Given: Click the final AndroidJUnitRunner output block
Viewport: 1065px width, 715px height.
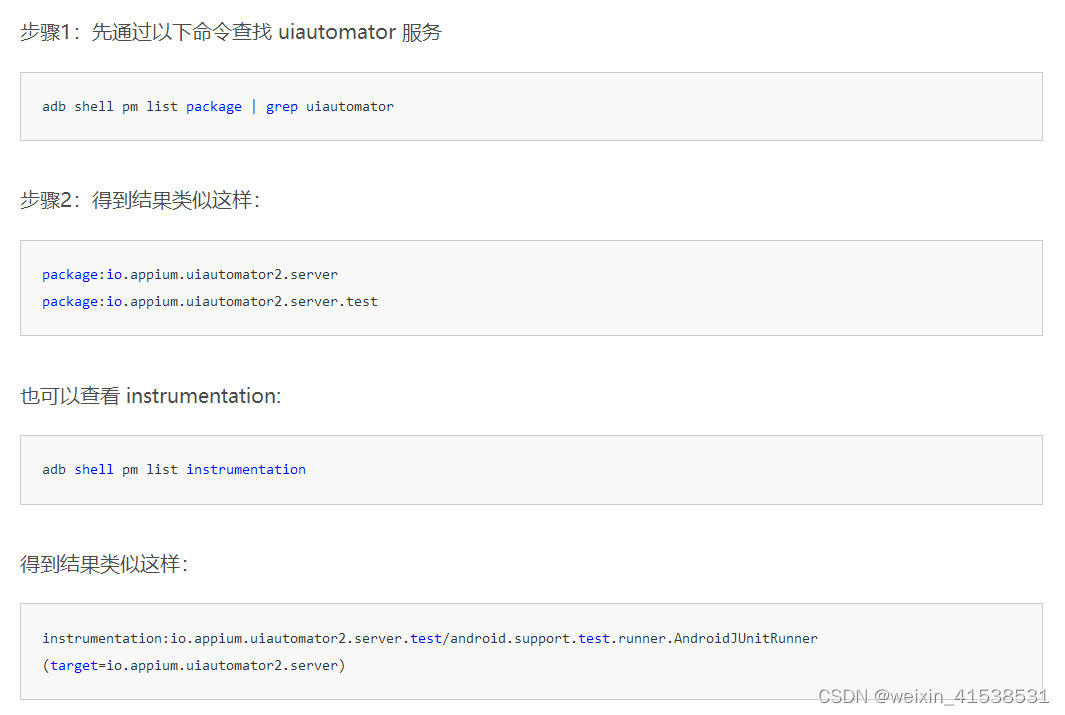Looking at the screenshot, I should (x=530, y=651).
